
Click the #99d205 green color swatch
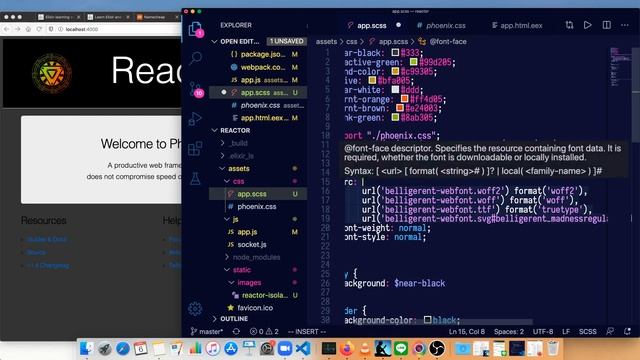(413, 62)
